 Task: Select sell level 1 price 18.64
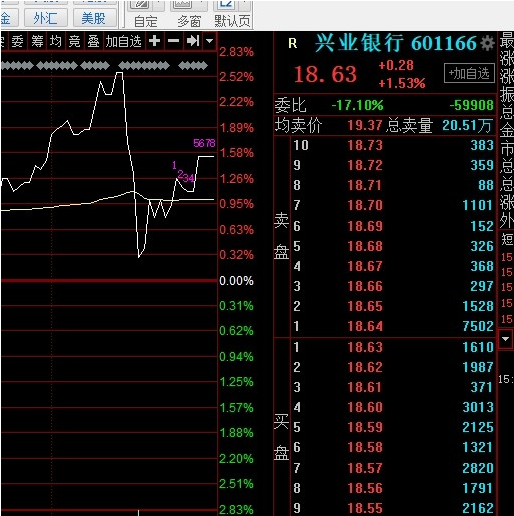pyautogui.click(x=365, y=326)
